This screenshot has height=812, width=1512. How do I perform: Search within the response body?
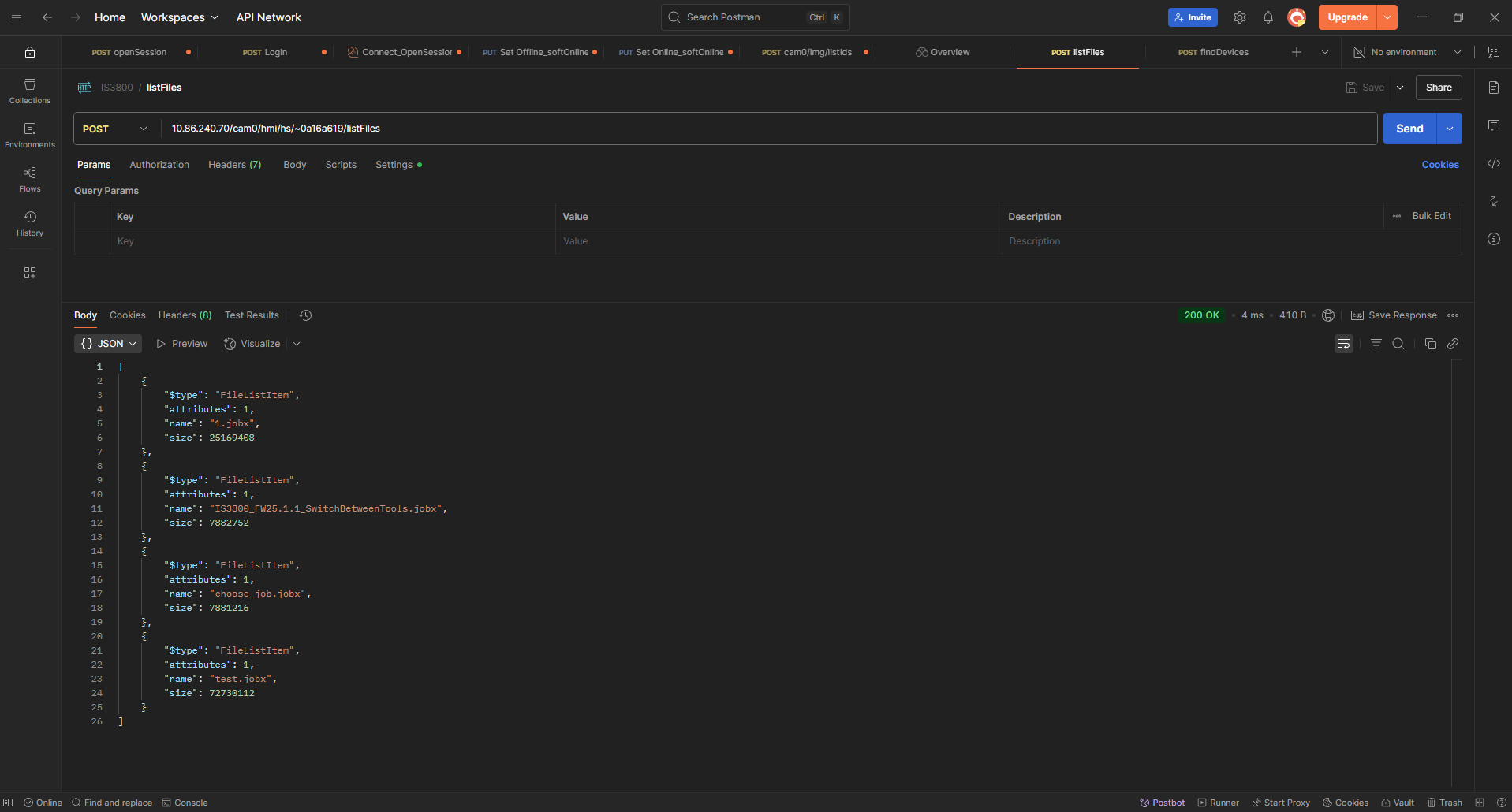tap(1399, 344)
